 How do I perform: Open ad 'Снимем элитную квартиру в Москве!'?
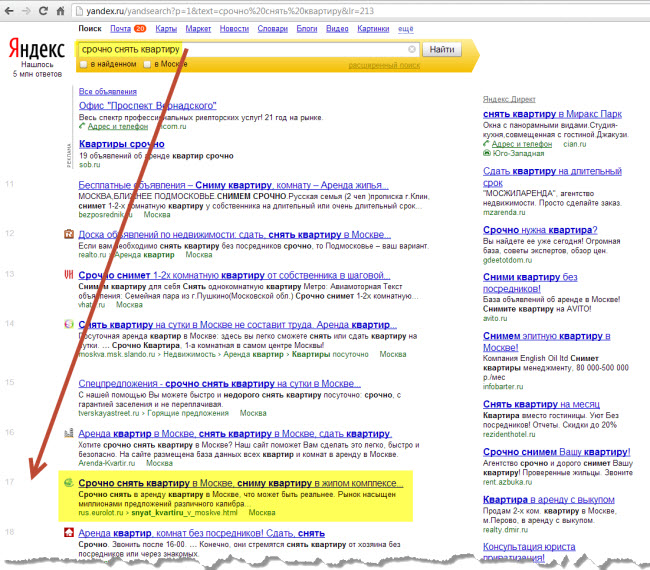[546, 342]
